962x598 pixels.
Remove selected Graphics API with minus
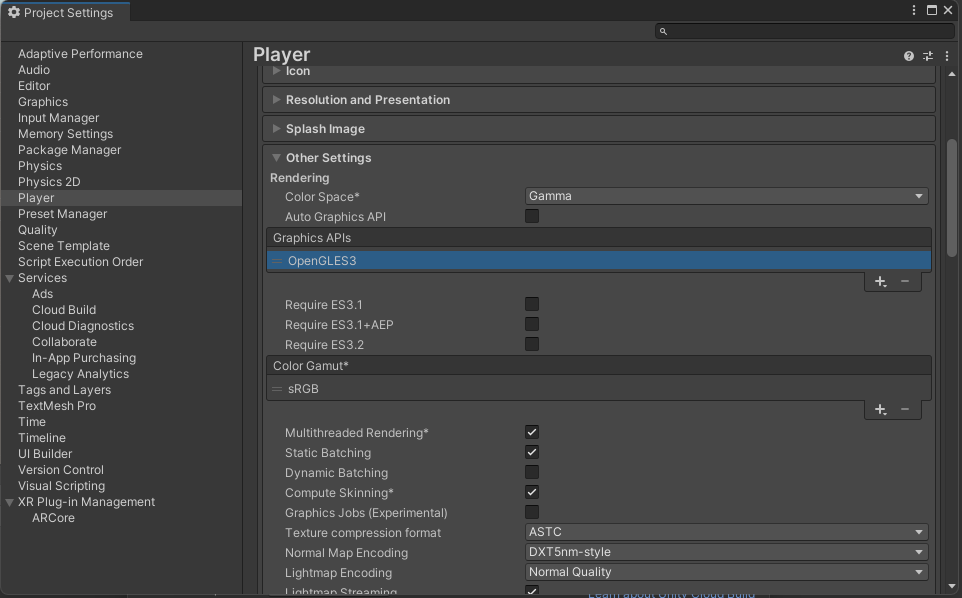click(905, 282)
